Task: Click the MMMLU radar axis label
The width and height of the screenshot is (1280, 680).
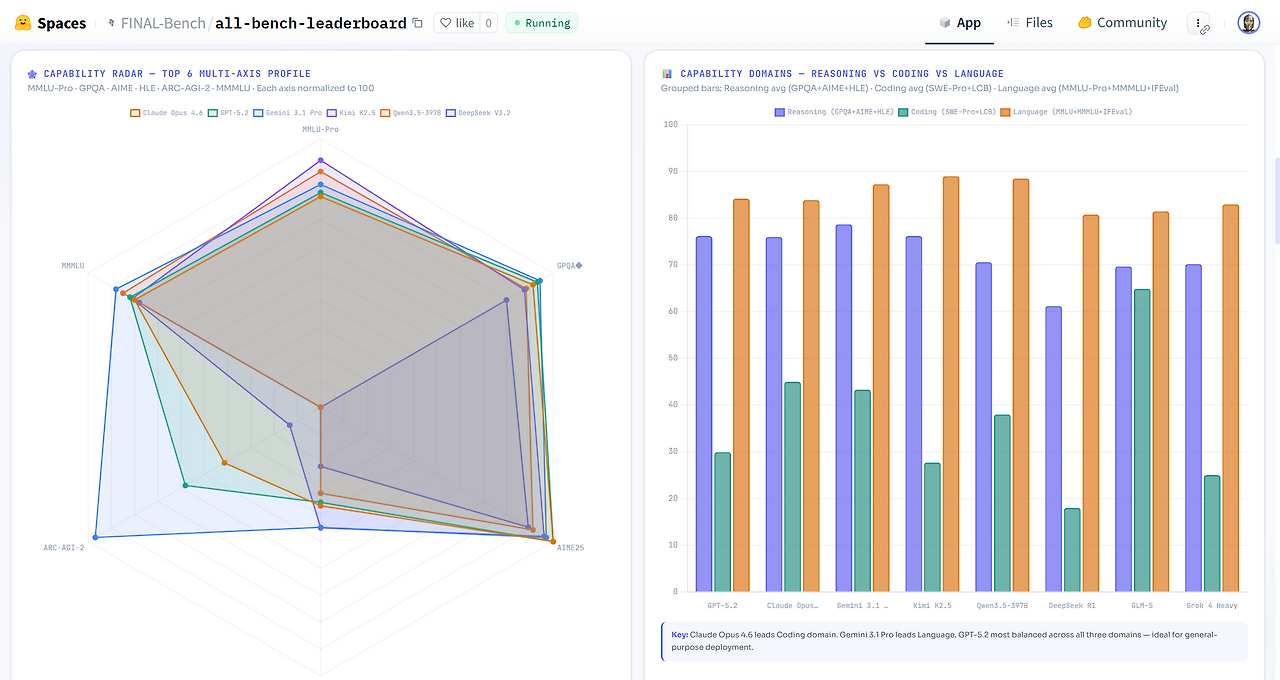Action: pyautogui.click(x=73, y=266)
